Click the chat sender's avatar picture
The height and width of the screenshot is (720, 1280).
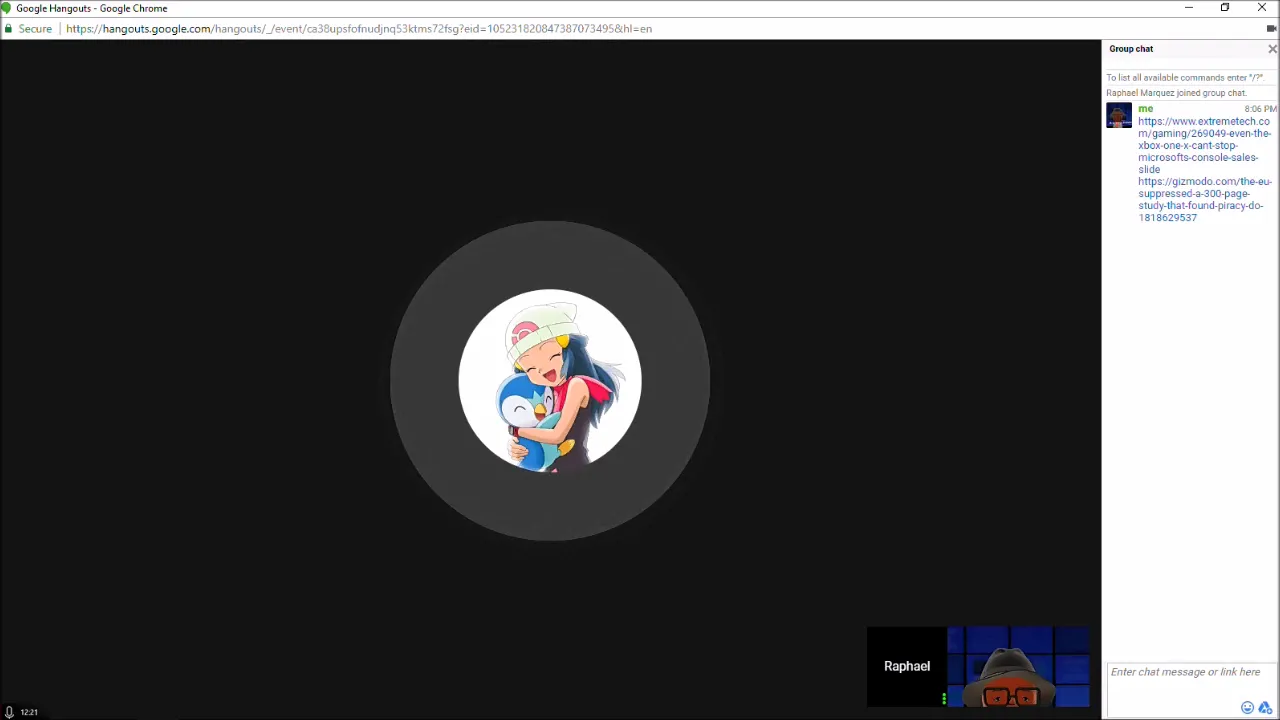1119,116
